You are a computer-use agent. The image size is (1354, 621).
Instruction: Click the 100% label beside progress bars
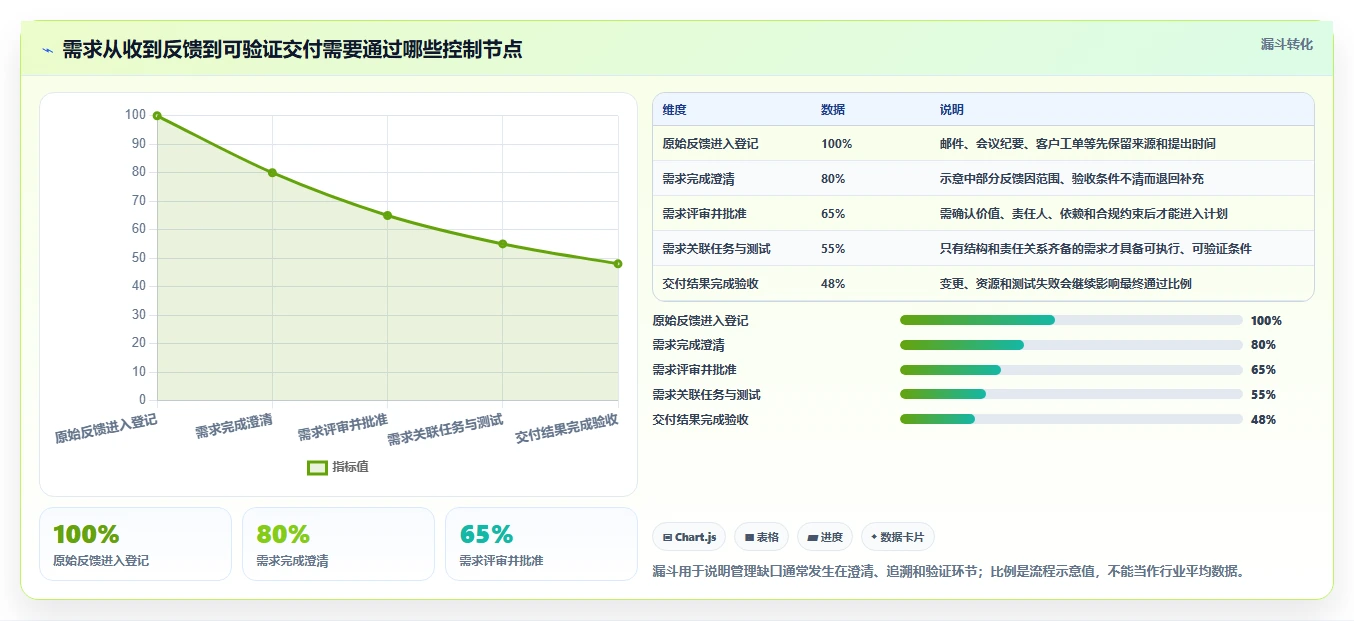click(x=1266, y=321)
